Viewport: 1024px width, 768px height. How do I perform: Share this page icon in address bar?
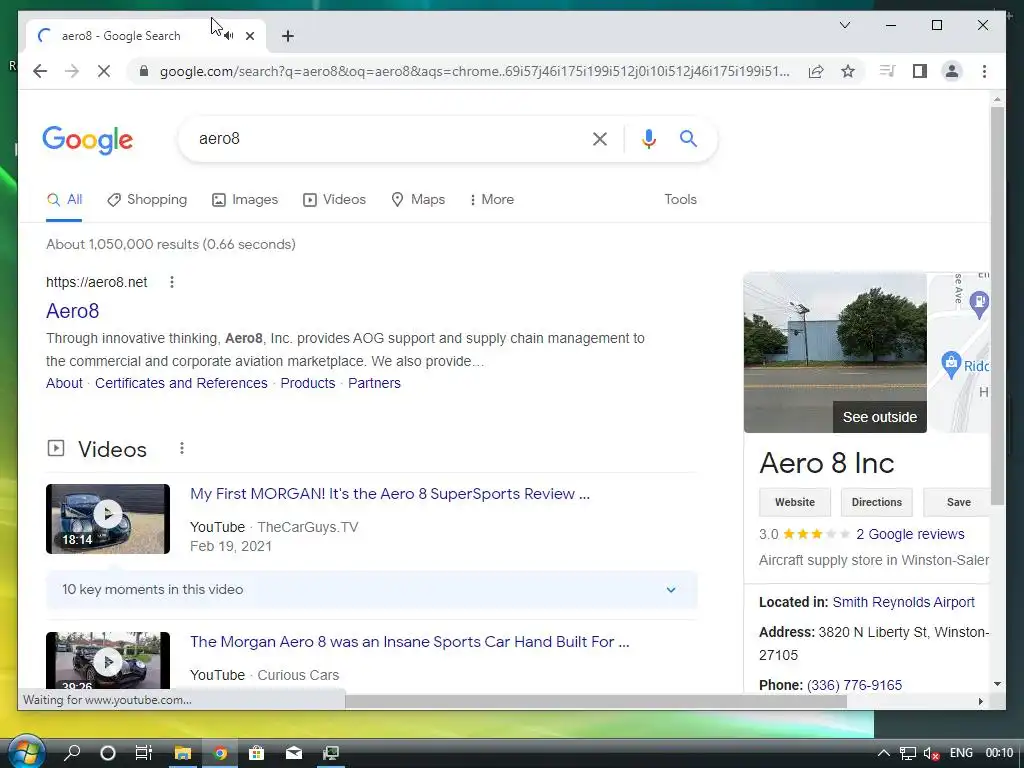tap(816, 71)
